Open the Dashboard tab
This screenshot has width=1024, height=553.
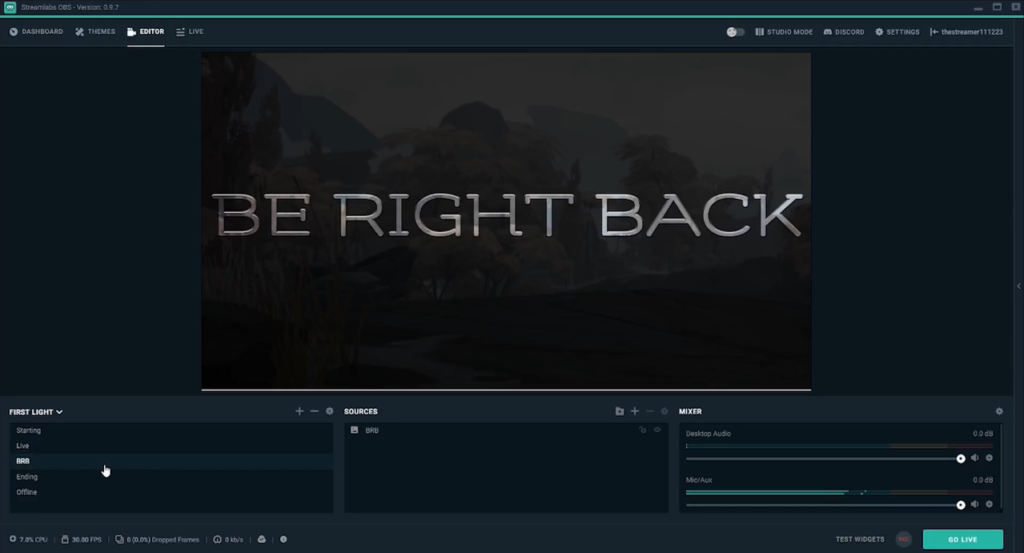[37, 31]
